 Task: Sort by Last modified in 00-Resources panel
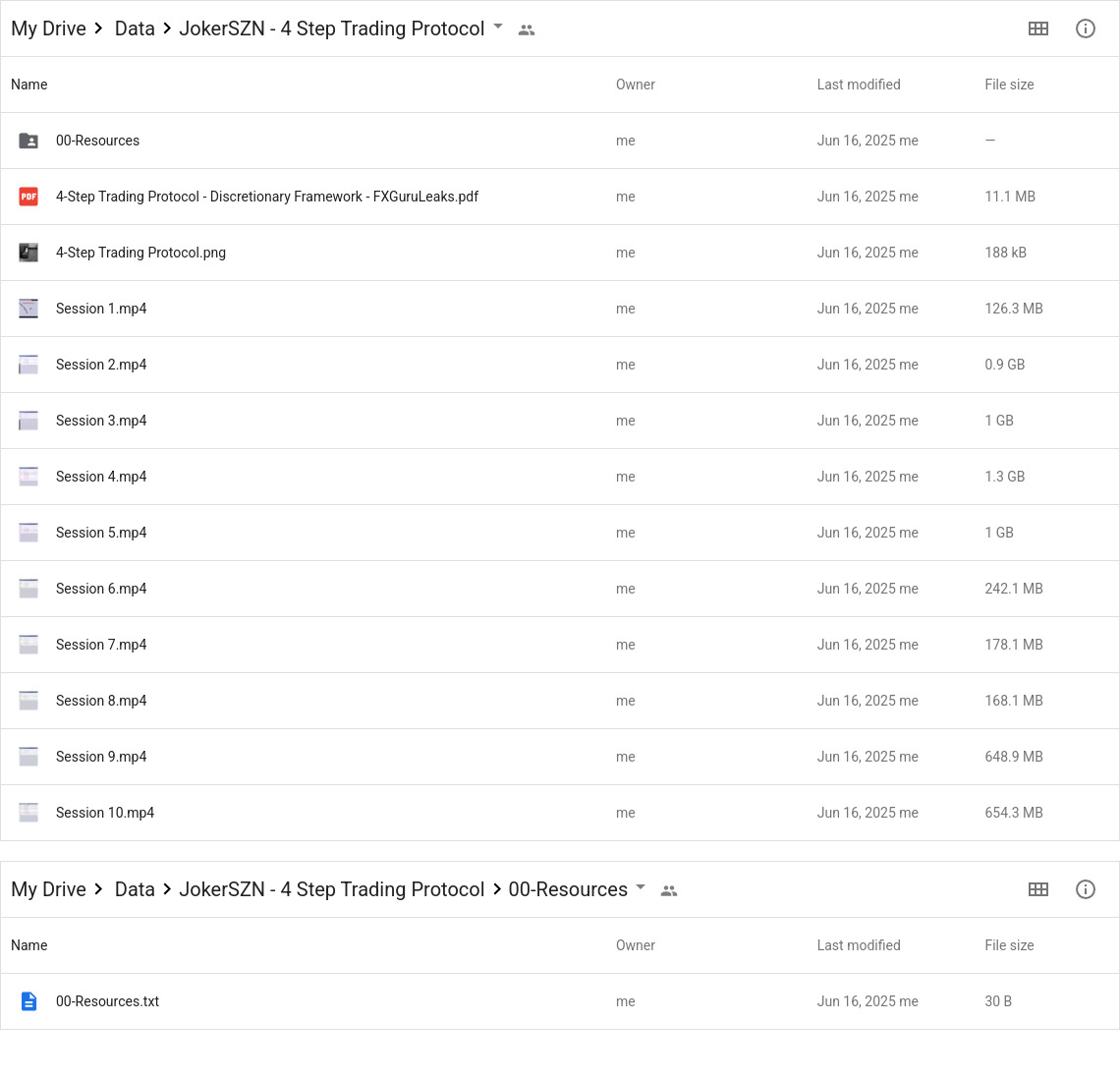(x=859, y=945)
